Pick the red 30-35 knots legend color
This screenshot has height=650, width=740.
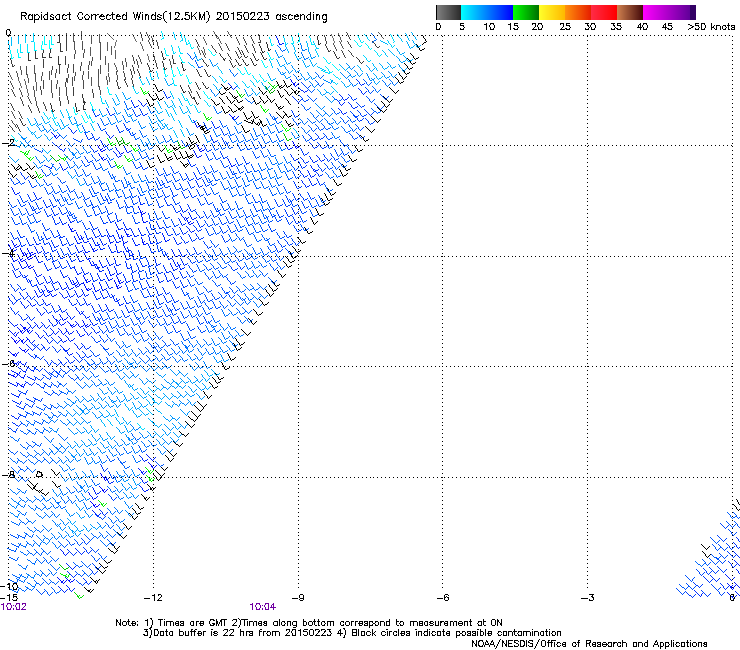(604, 12)
